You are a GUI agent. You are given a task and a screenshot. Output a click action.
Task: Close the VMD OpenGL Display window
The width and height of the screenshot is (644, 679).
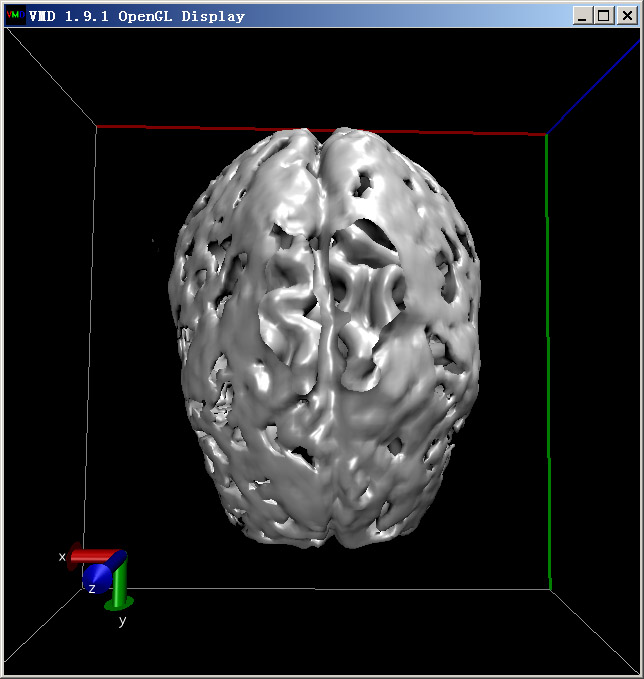627,16
